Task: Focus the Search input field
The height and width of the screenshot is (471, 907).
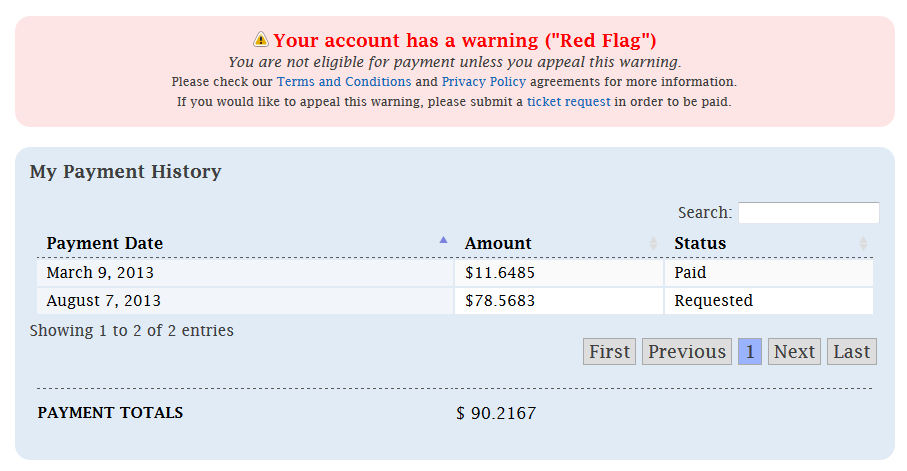Action: (x=808, y=213)
